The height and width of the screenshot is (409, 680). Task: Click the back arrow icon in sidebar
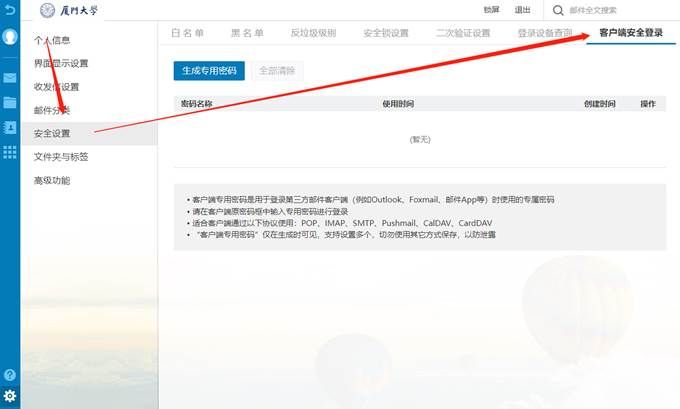10,9
